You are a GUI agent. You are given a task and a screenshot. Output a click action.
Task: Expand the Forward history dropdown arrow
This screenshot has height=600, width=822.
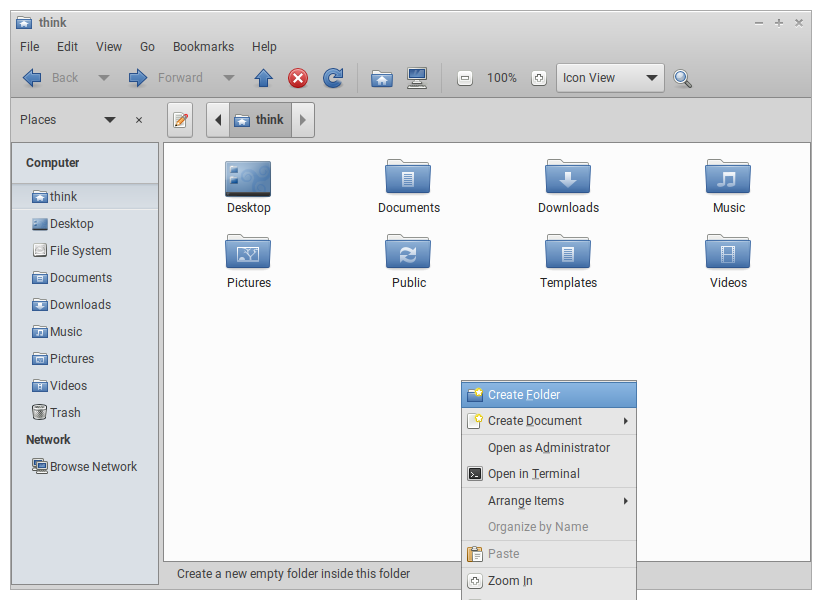click(229, 78)
